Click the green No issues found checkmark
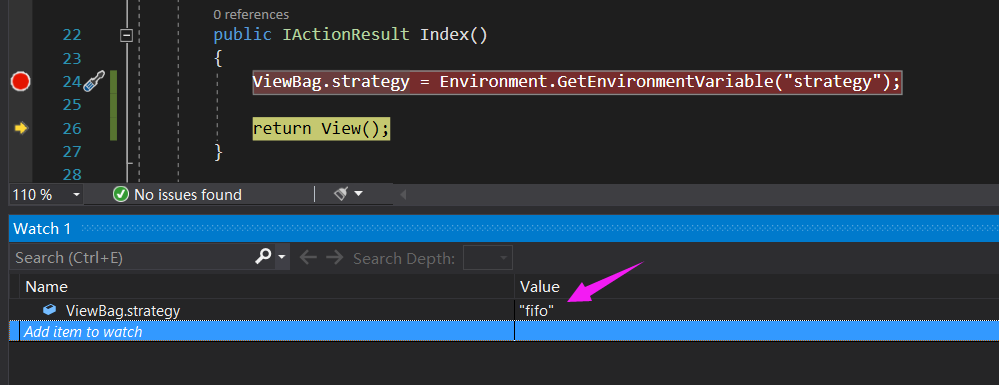The image size is (999, 385). coord(120,194)
